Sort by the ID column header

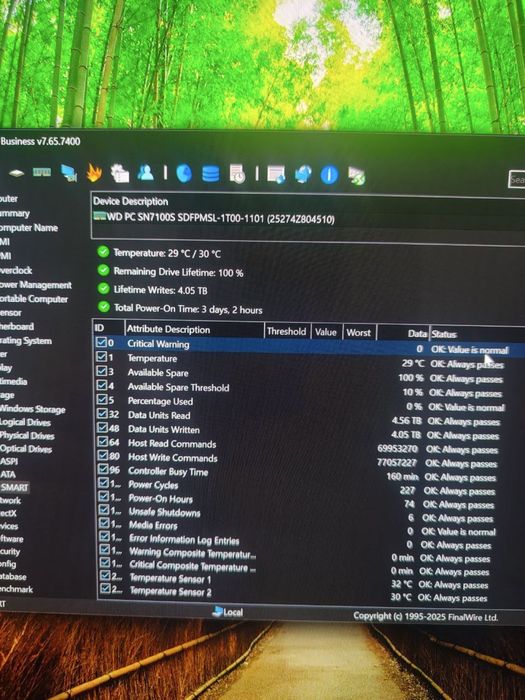coord(108,328)
